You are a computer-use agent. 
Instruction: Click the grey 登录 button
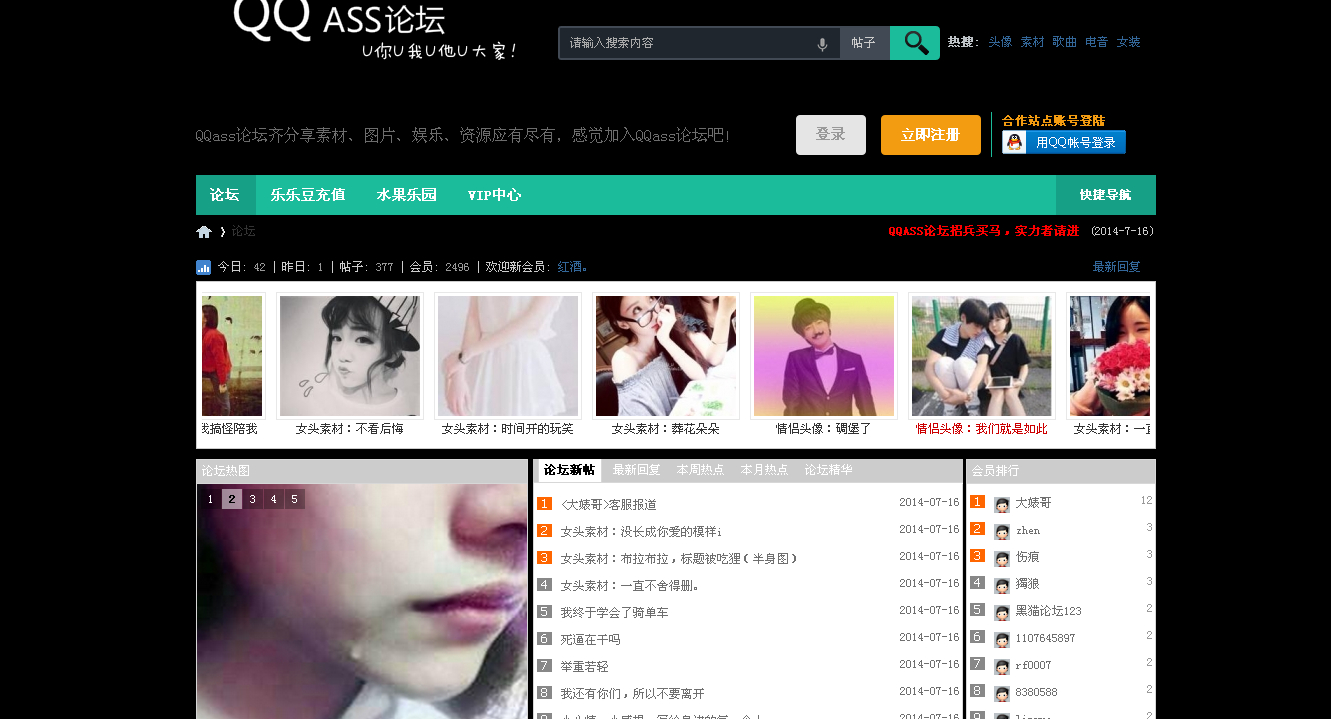[831, 135]
